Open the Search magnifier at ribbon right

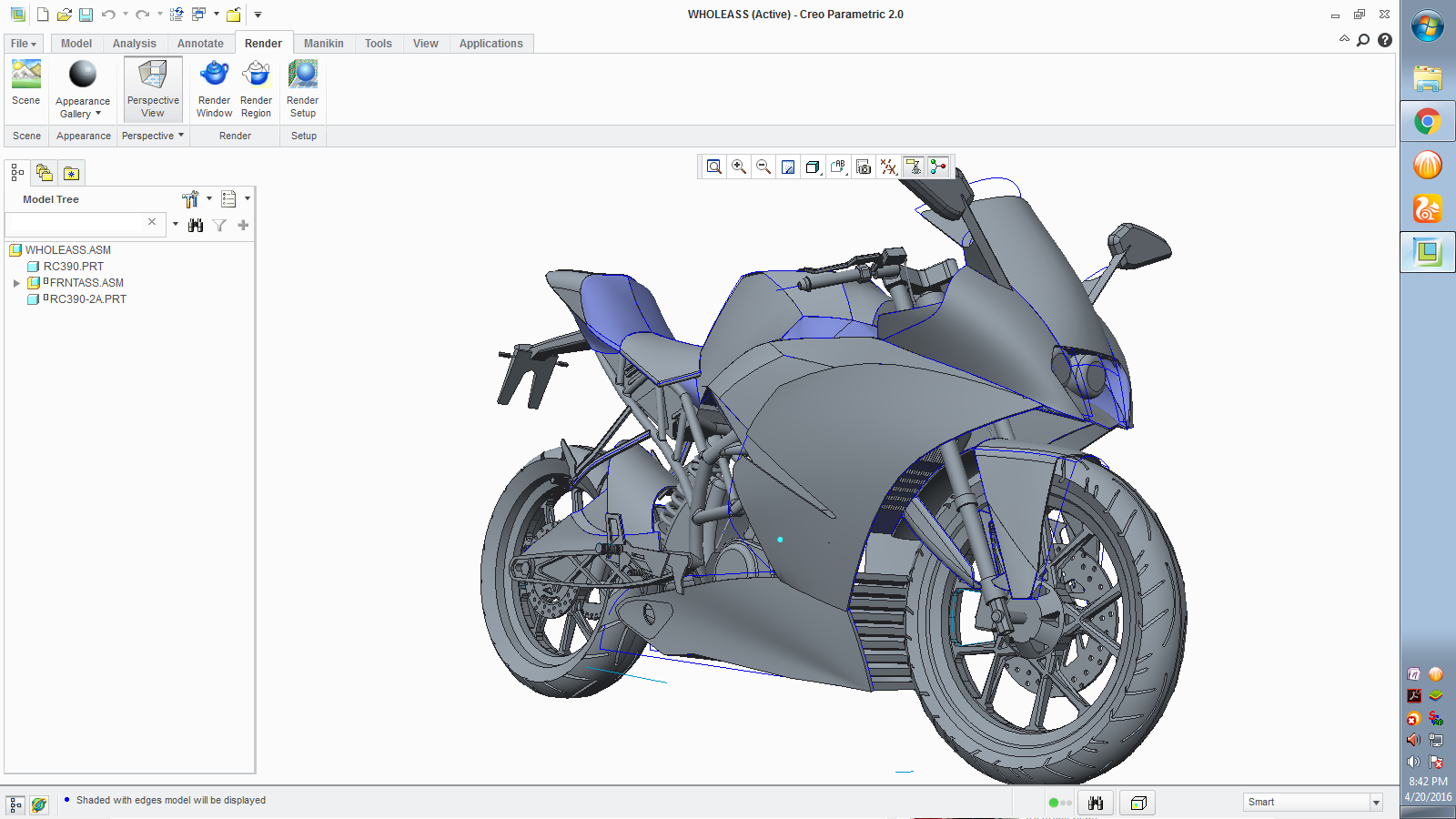click(1363, 40)
